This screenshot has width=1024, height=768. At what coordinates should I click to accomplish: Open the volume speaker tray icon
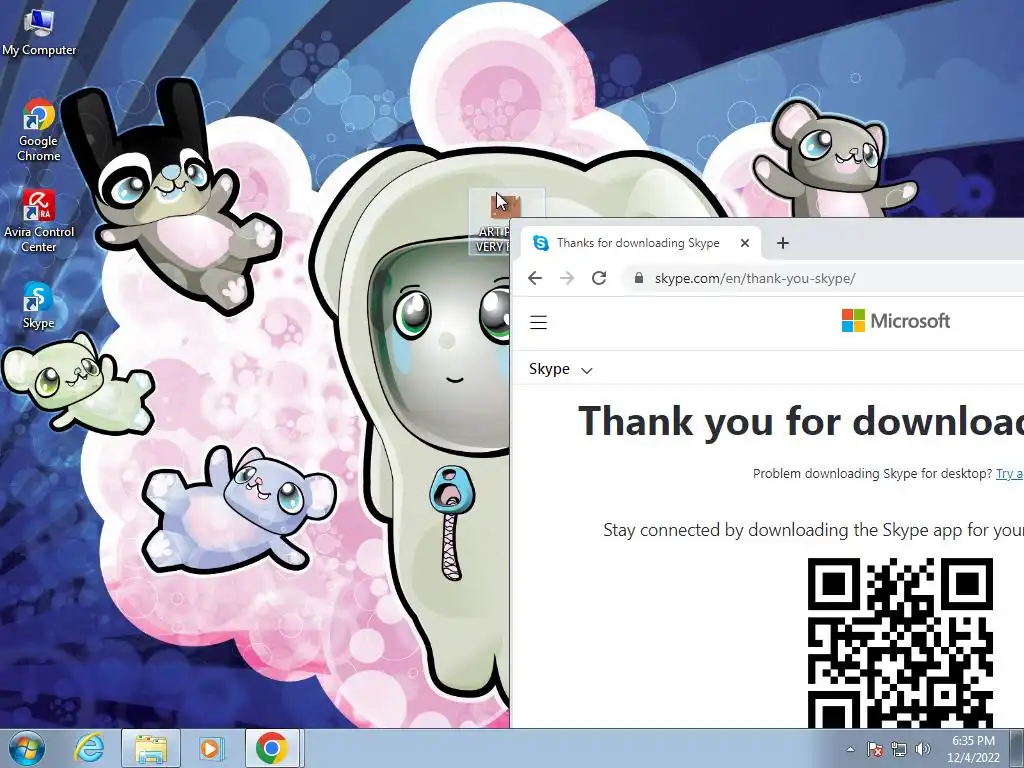[923, 749]
